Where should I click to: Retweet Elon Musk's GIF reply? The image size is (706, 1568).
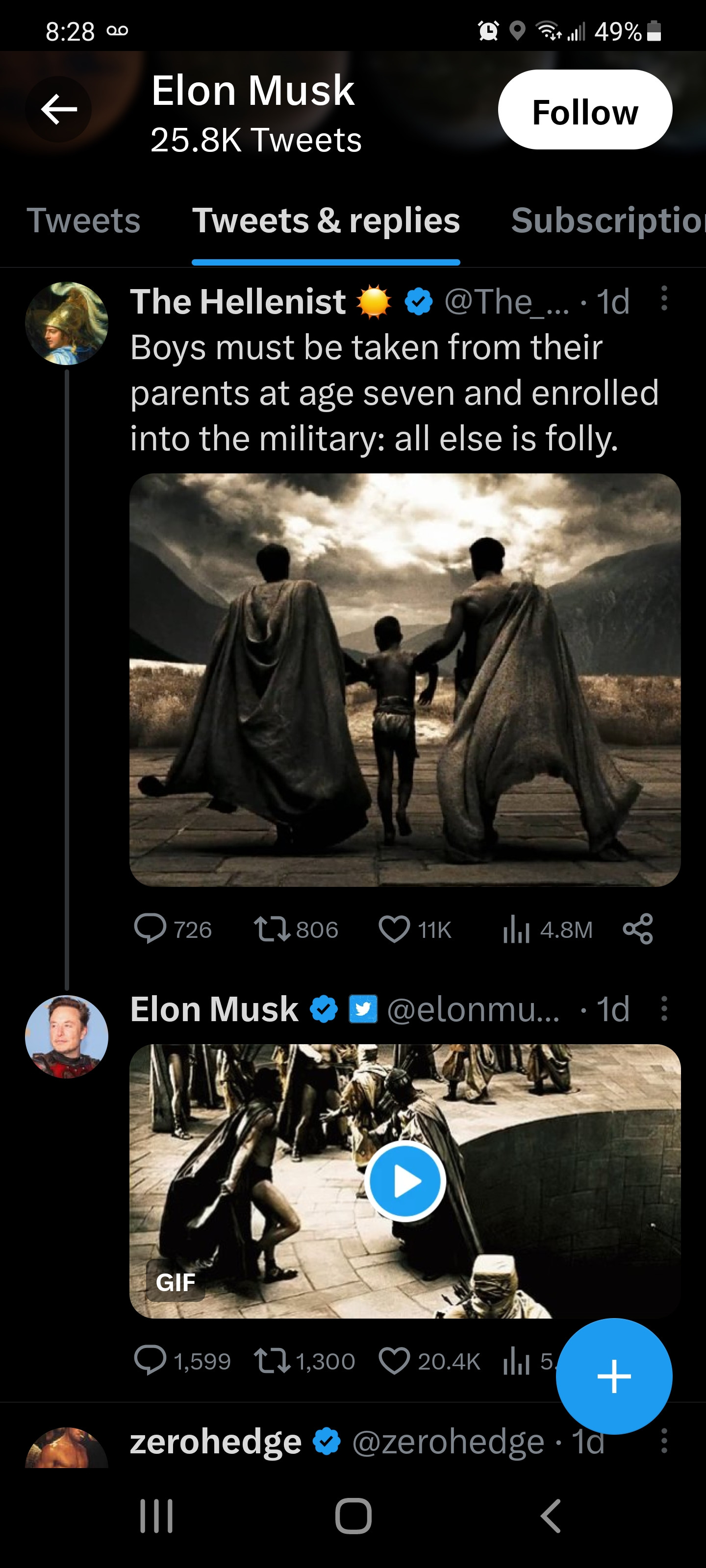point(272,1360)
